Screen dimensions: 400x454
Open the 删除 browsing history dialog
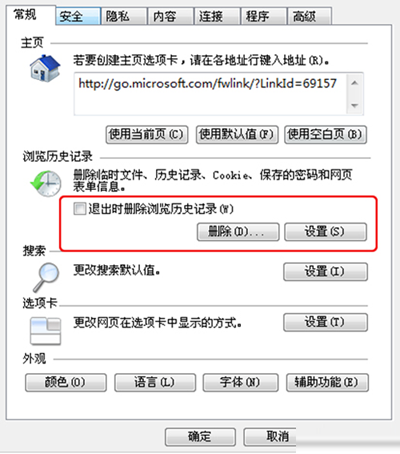click(x=238, y=232)
